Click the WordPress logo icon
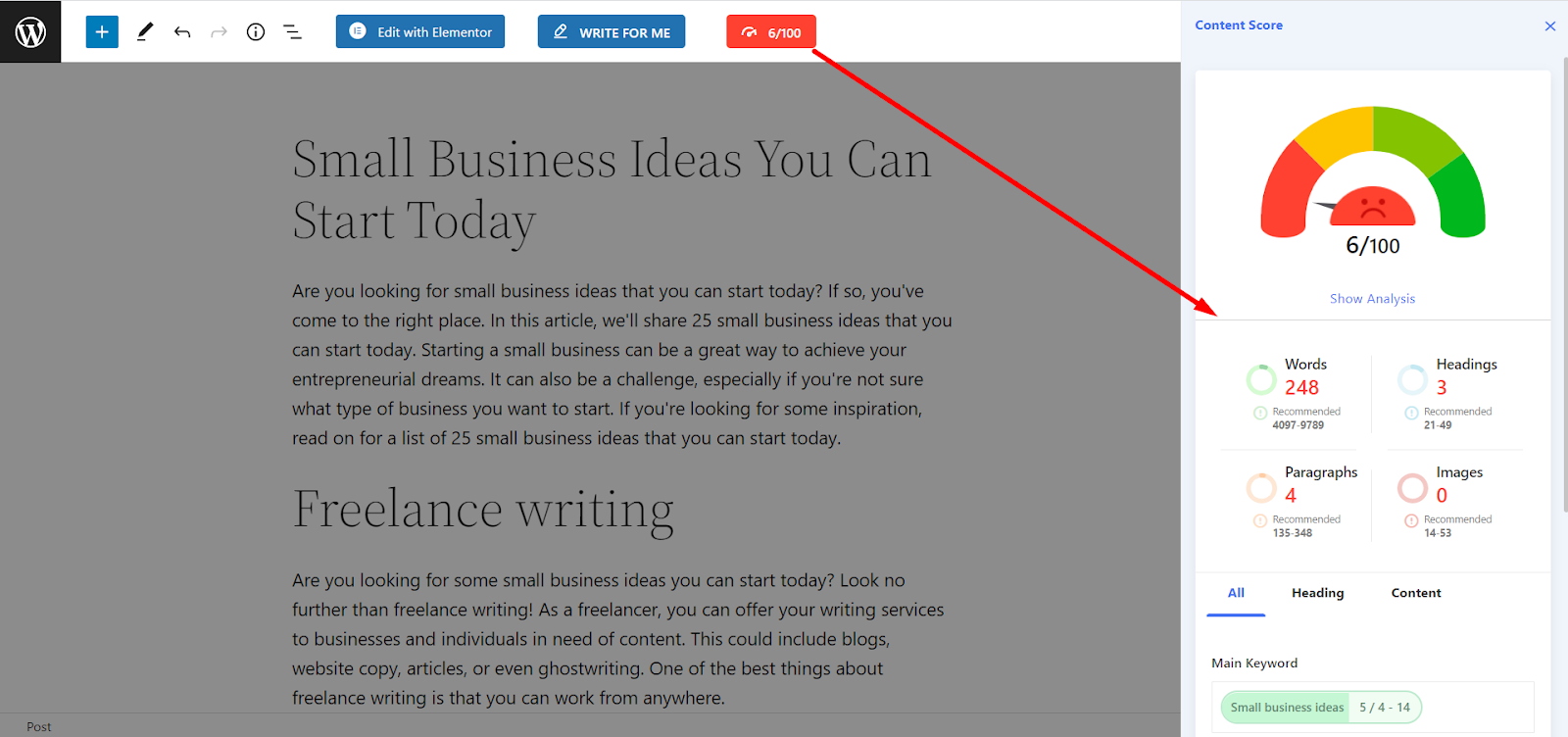 pyautogui.click(x=30, y=31)
